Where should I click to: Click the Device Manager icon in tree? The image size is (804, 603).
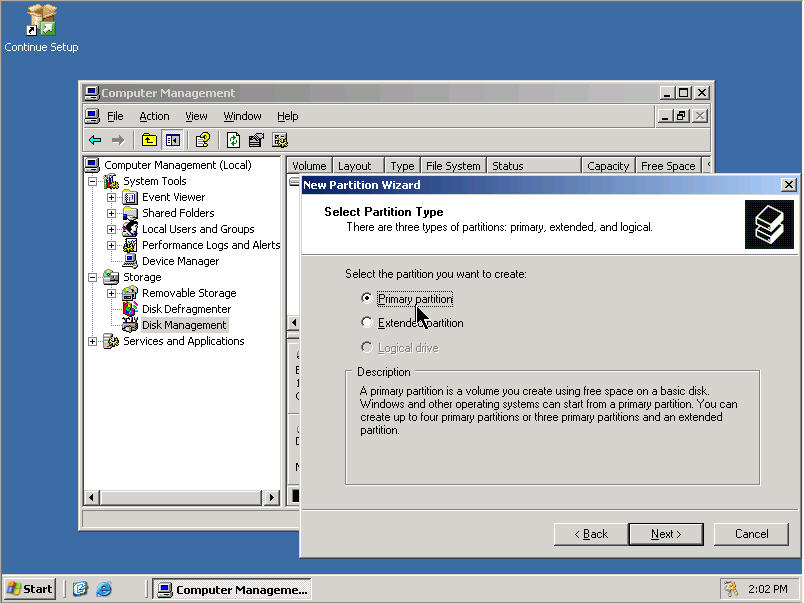point(130,261)
